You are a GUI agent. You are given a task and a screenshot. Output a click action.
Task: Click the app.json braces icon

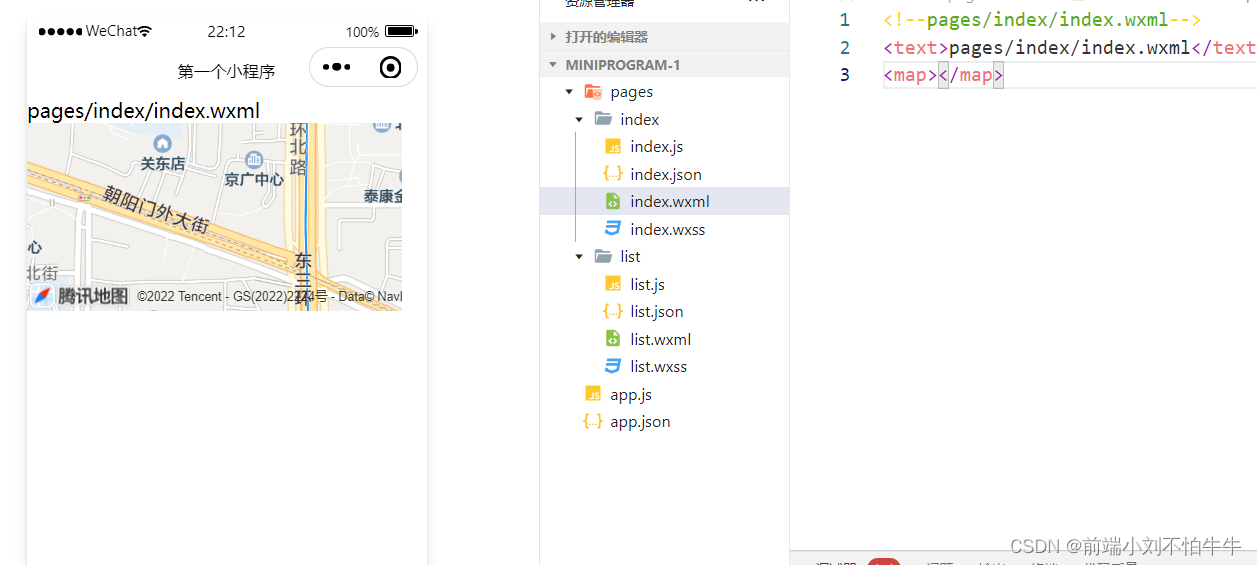click(593, 421)
